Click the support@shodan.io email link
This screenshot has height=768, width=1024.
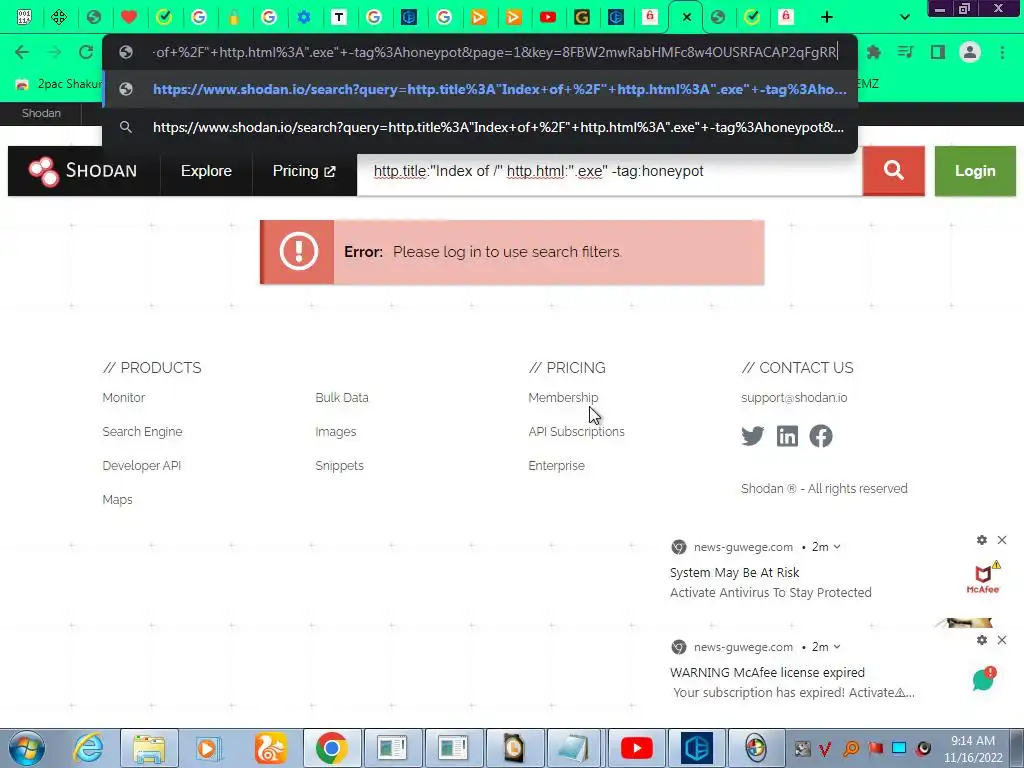(x=794, y=398)
